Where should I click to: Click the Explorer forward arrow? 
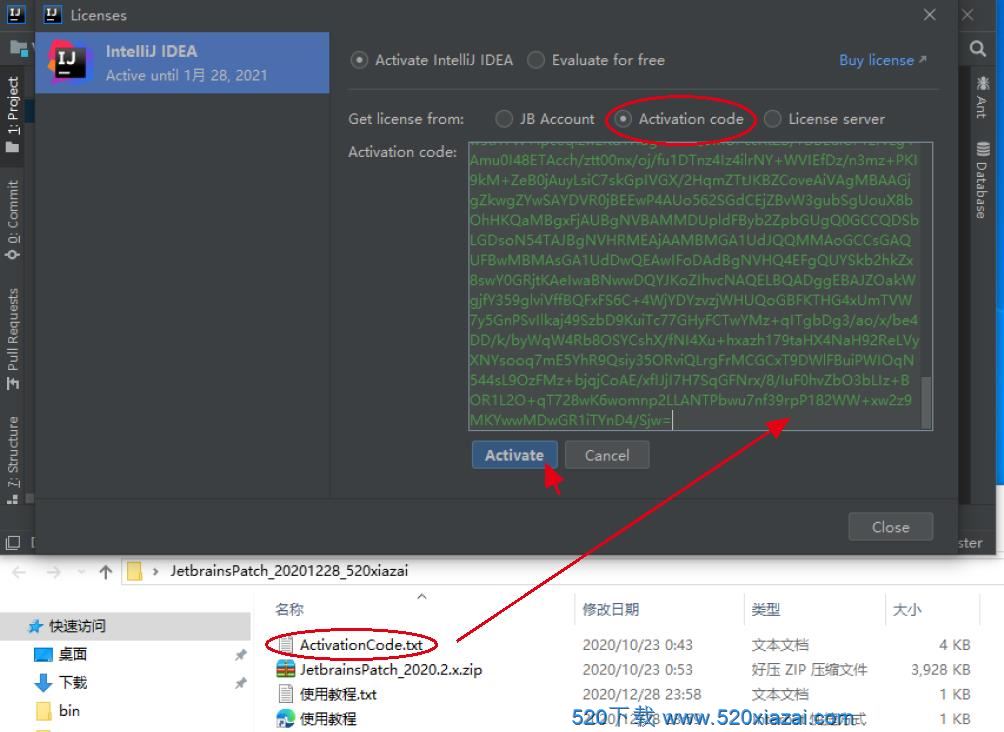(54, 571)
